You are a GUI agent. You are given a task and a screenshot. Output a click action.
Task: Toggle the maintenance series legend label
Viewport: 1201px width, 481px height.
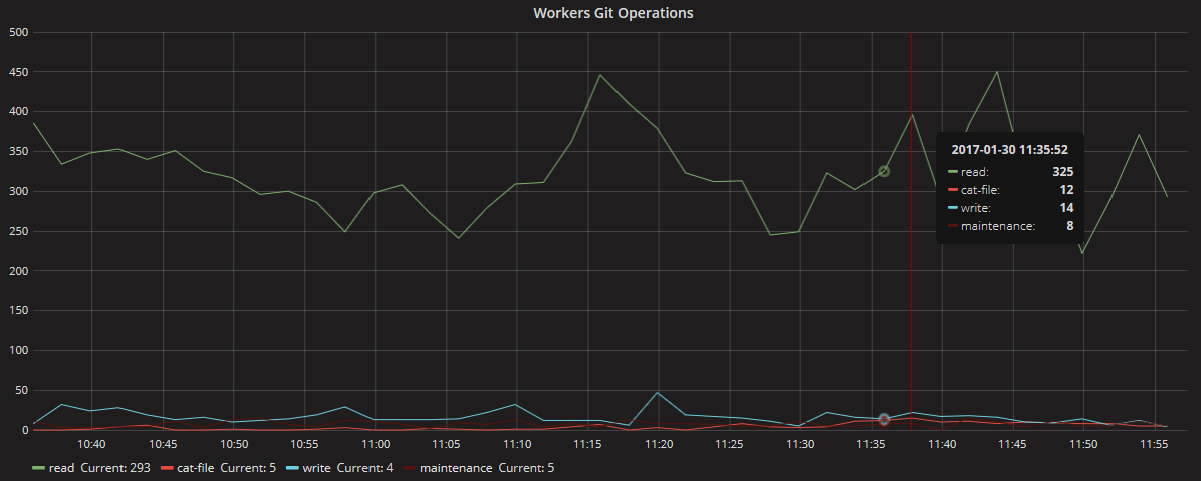pos(455,467)
